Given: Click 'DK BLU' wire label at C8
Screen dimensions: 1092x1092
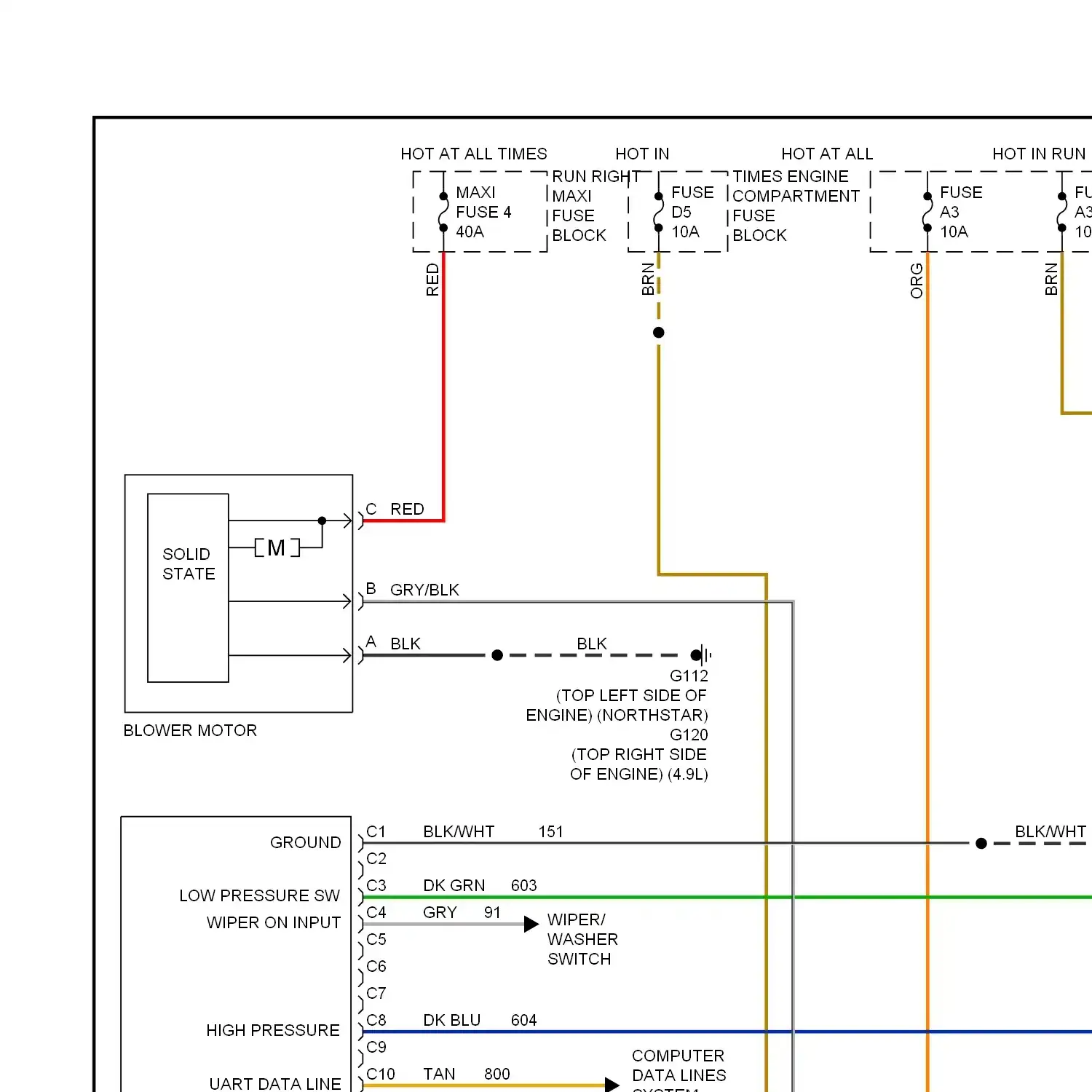Looking at the screenshot, I should (452, 1020).
